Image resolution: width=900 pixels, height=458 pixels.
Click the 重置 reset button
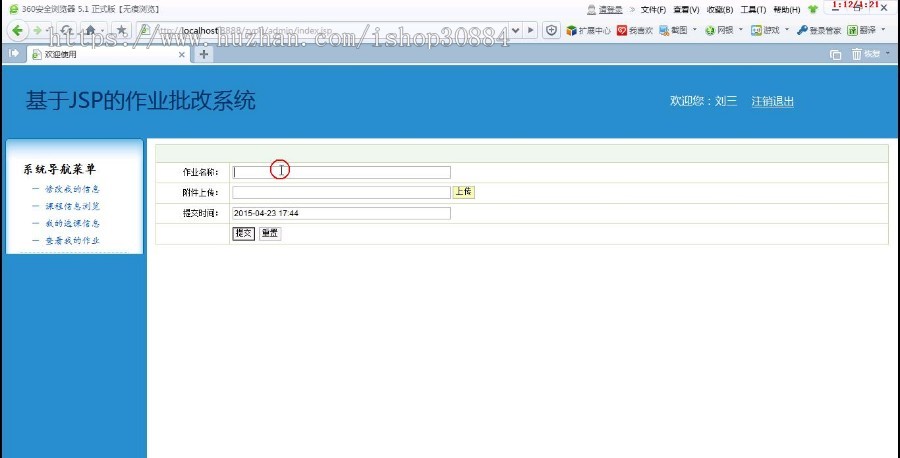click(270, 234)
